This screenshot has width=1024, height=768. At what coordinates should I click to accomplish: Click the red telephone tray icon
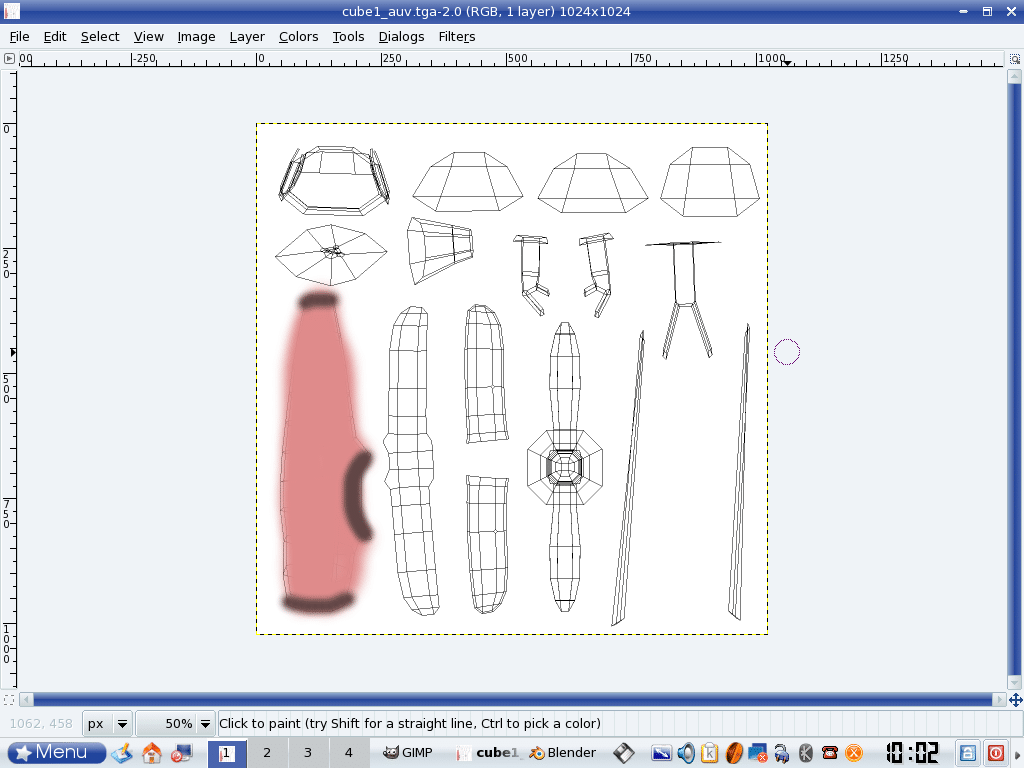(830, 753)
